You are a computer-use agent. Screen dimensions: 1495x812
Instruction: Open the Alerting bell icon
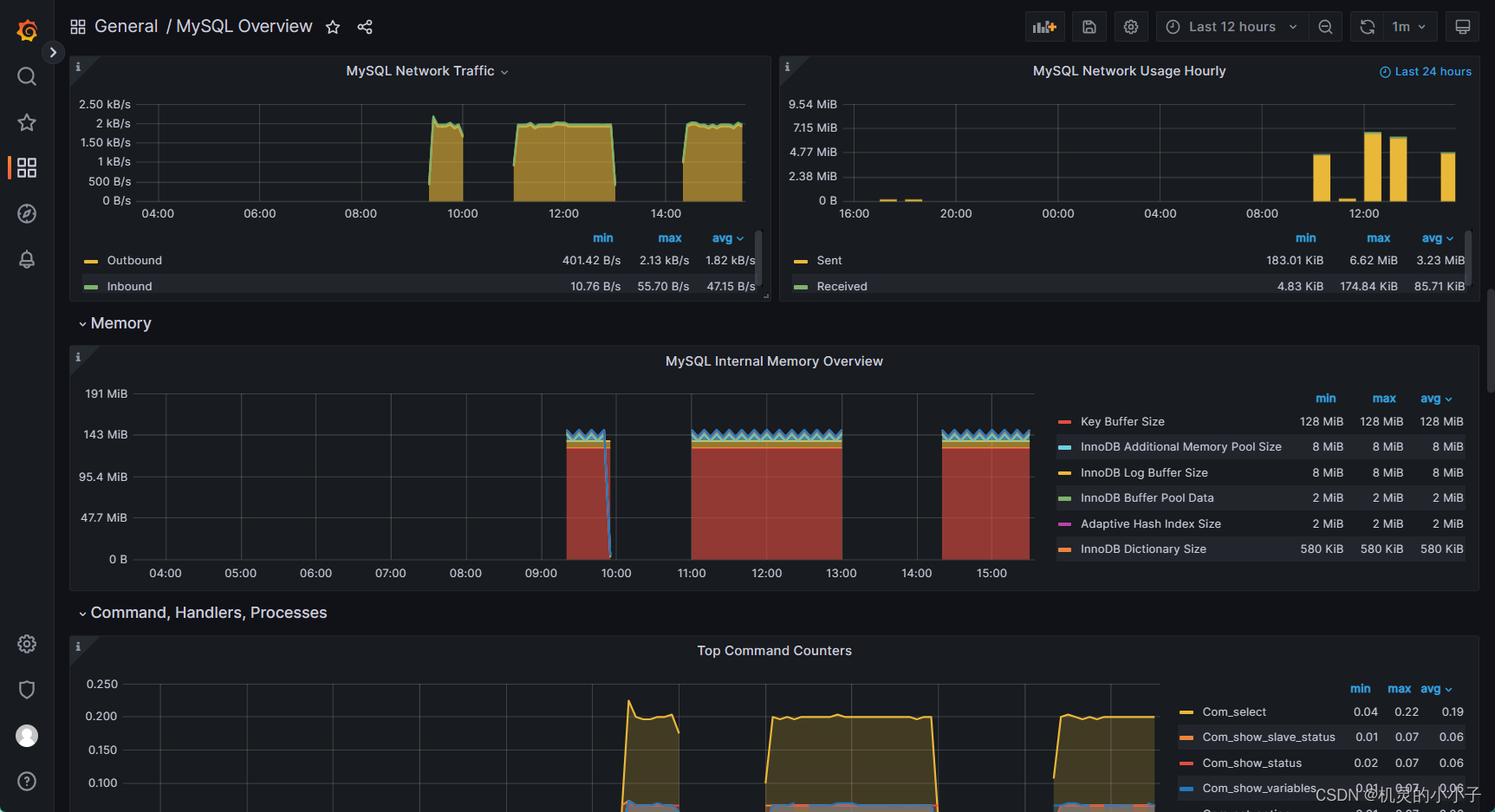(27, 259)
